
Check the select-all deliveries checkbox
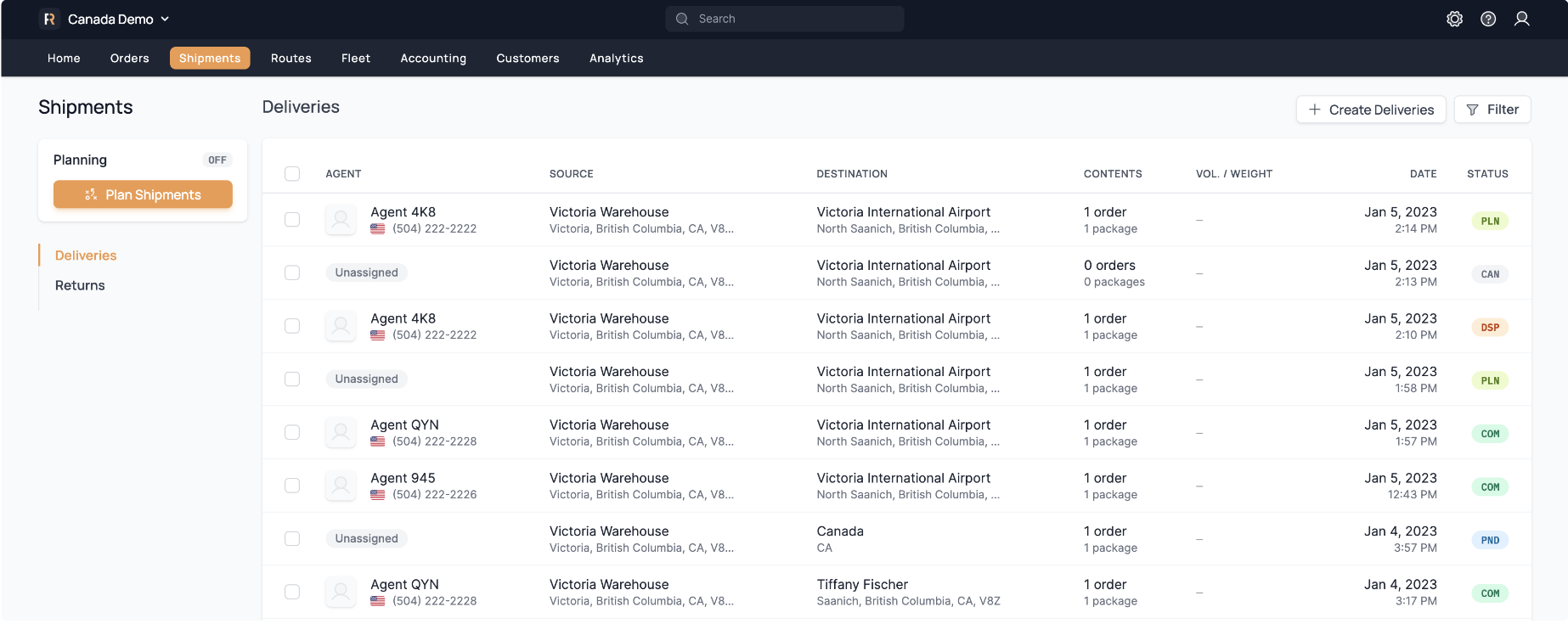pyautogui.click(x=292, y=174)
